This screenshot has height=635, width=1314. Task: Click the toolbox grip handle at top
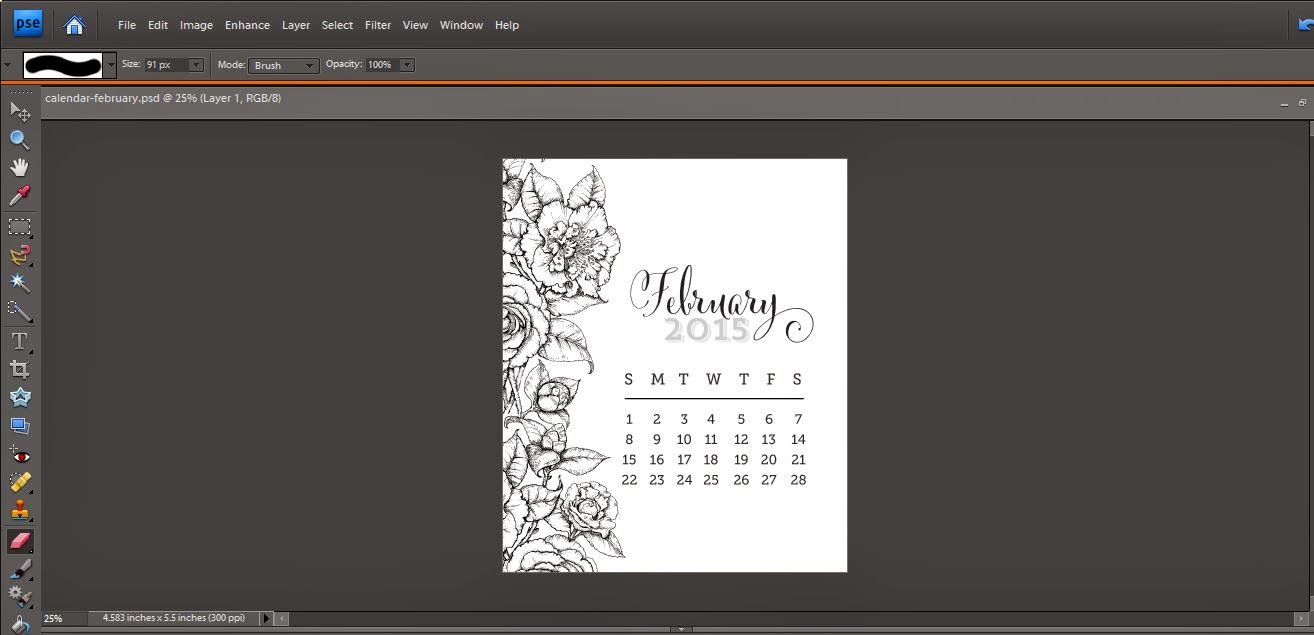[x=20, y=93]
